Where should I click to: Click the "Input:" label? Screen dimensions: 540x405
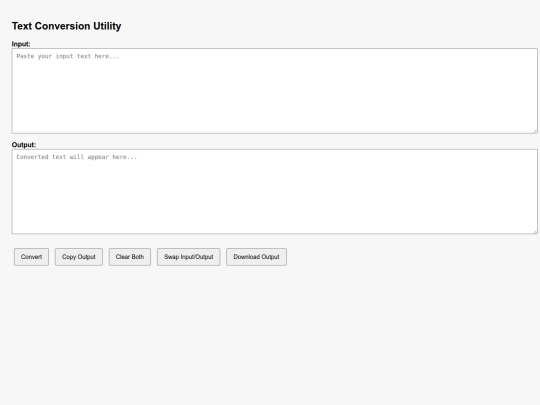[x=21, y=44]
